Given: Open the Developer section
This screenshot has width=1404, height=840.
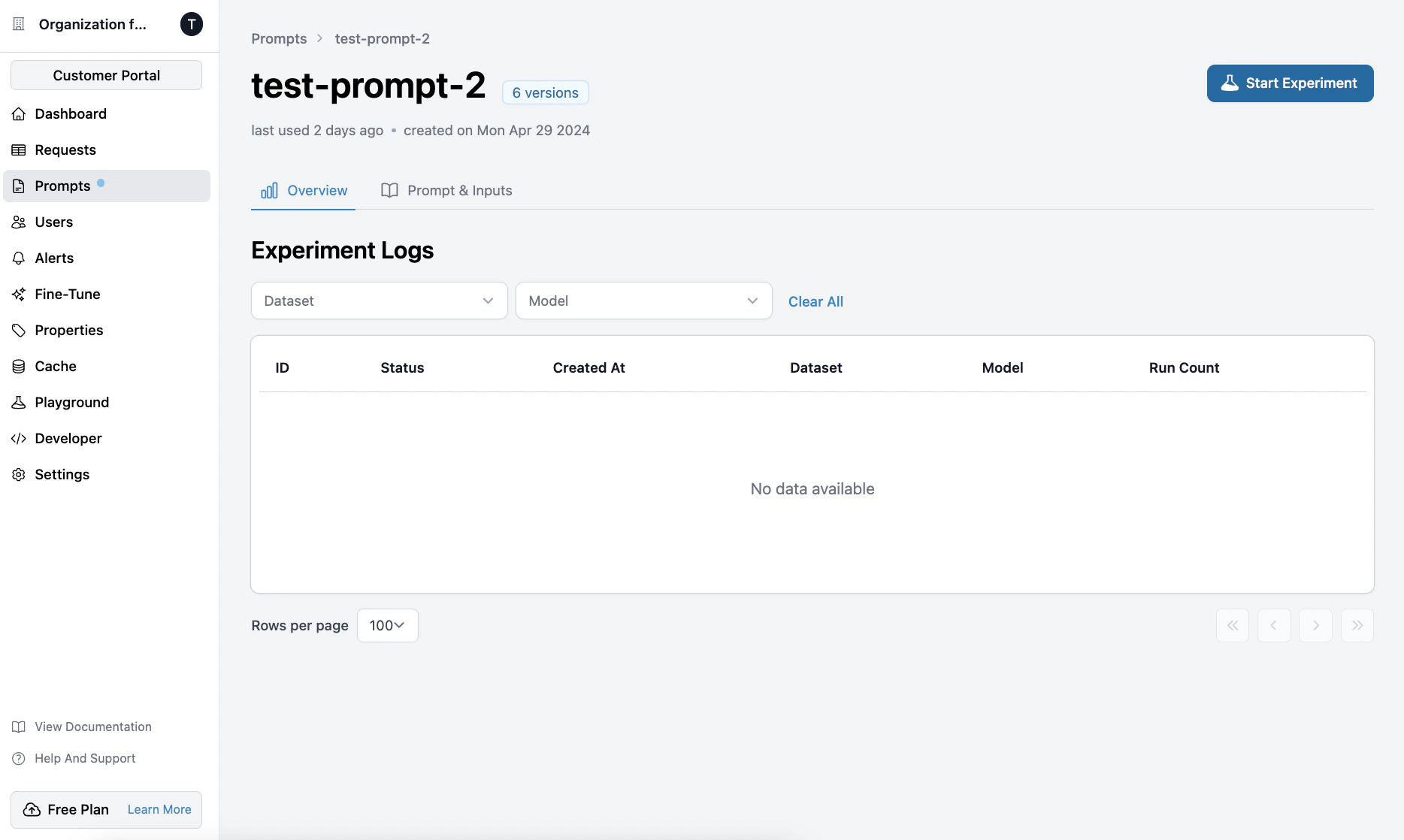Looking at the screenshot, I should [x=68, y=438].
